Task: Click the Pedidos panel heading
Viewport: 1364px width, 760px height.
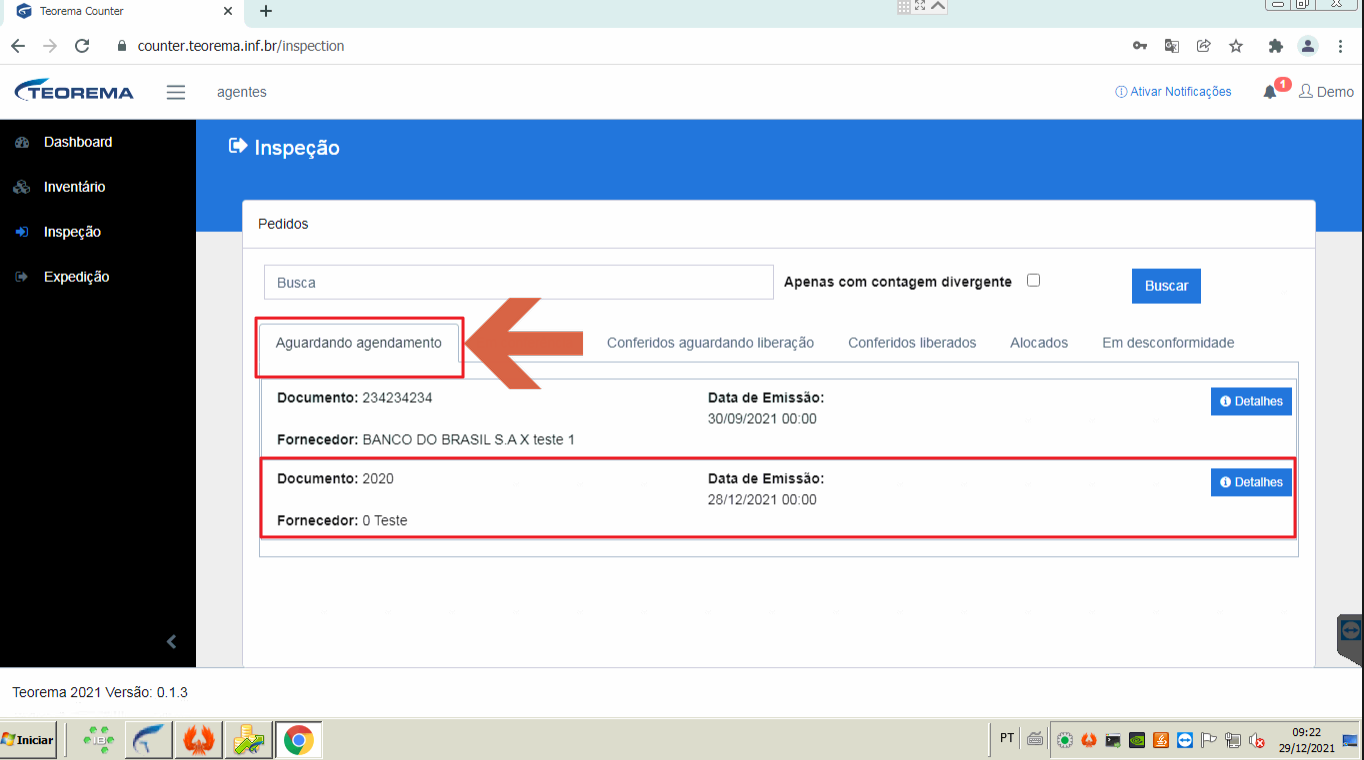Action: tap(283, 224)
